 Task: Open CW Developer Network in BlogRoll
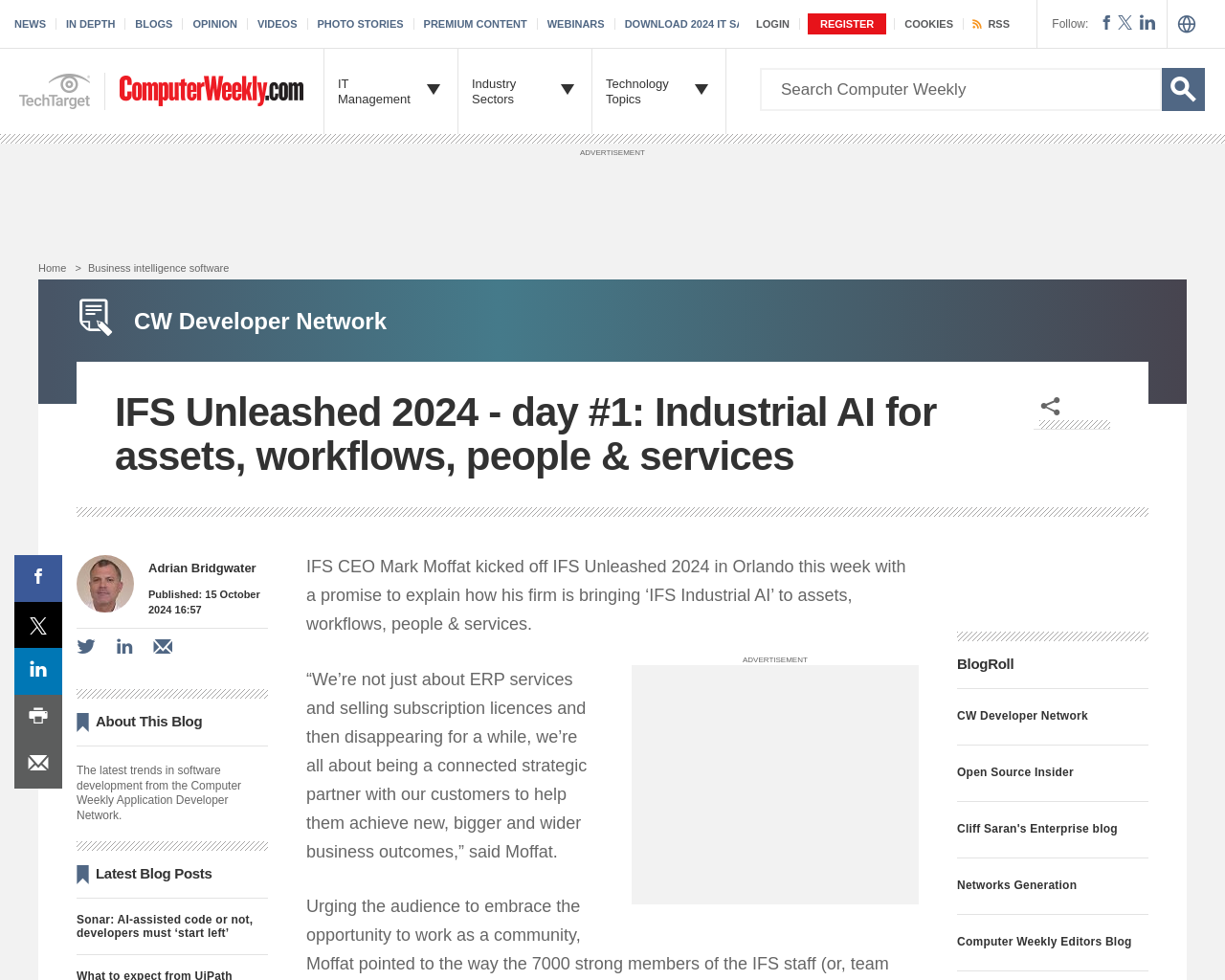point(1022,716)
